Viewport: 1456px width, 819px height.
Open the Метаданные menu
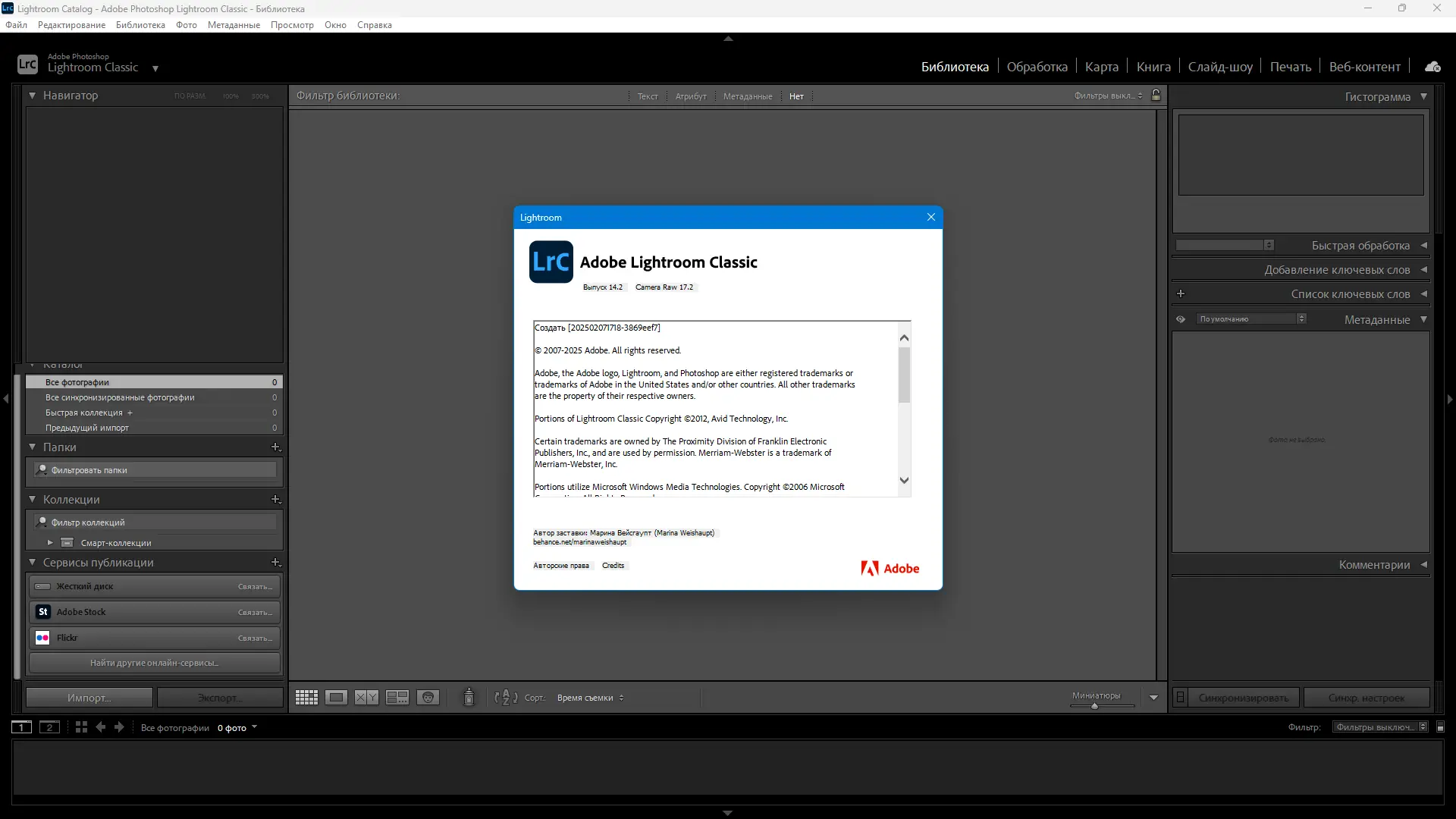pos(234,25)
